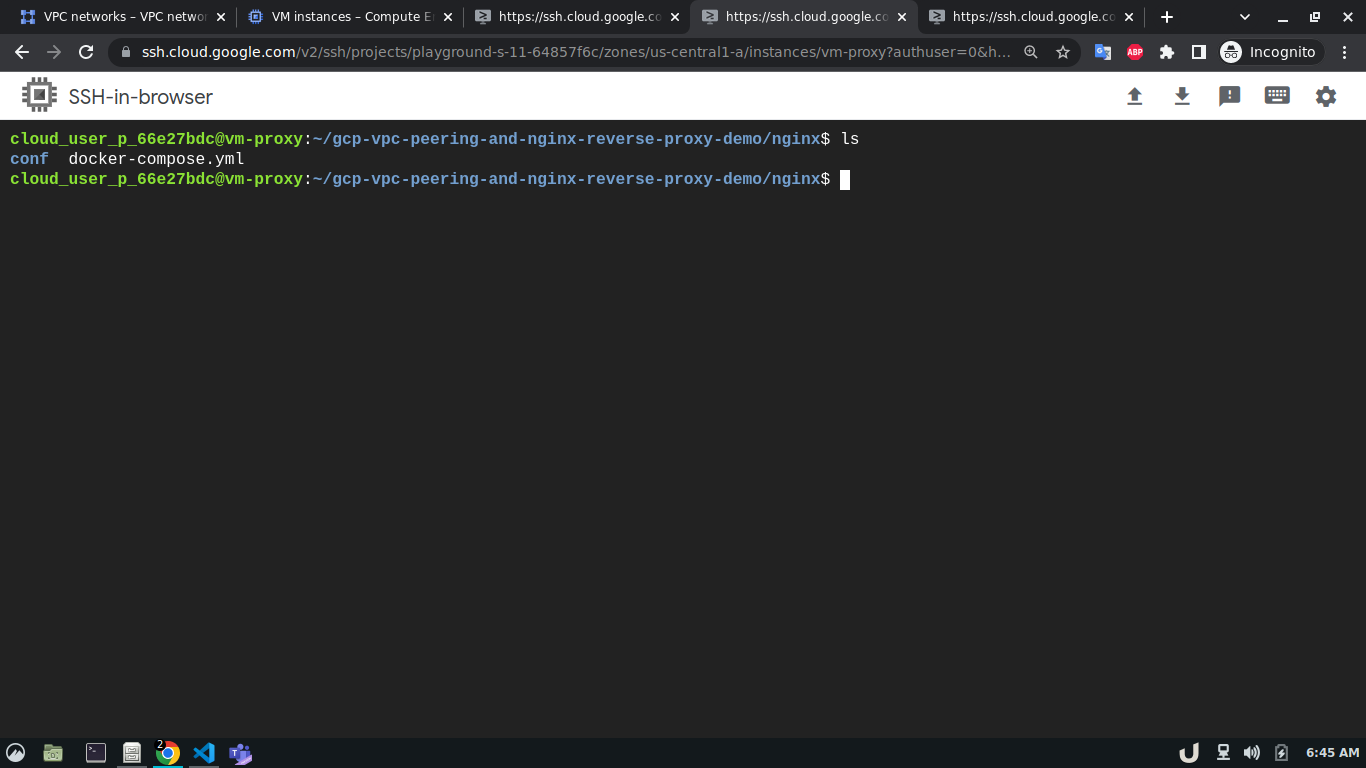Open the Visual Studio Code taskbar icon
This screenshot has height=768, width=1366.
coord(204,753)
